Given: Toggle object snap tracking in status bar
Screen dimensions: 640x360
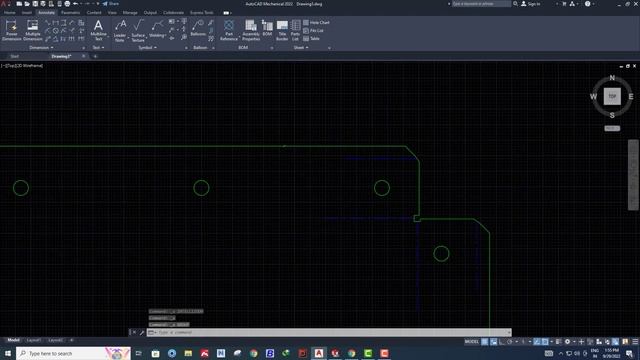Looking at the screenshot, I should tap(537, 342).
